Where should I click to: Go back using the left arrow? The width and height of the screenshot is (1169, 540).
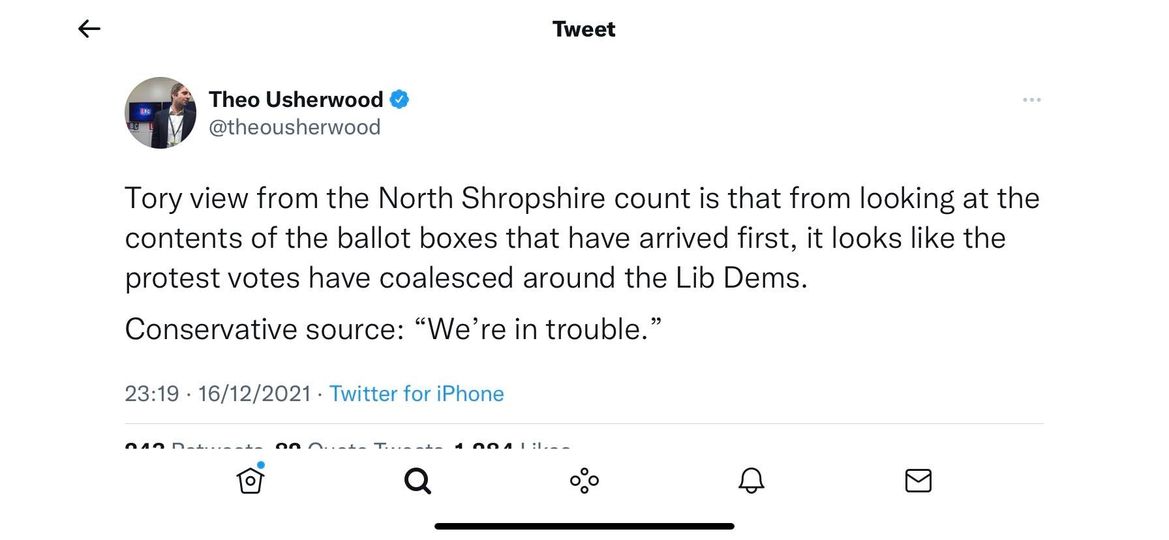(90, 30)
